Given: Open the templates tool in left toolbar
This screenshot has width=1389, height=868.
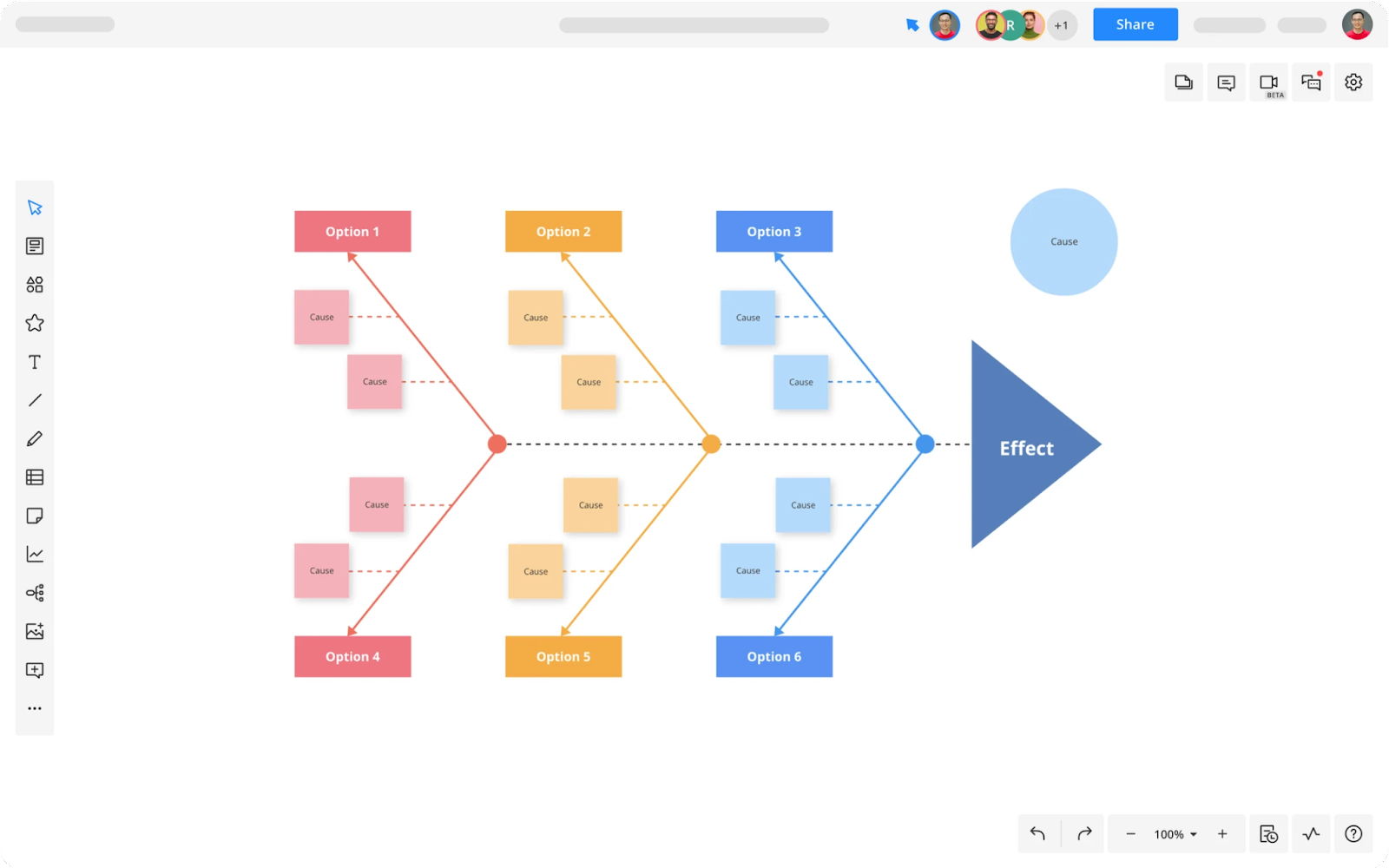Looking at the screenshot, I should click(35, 247).
